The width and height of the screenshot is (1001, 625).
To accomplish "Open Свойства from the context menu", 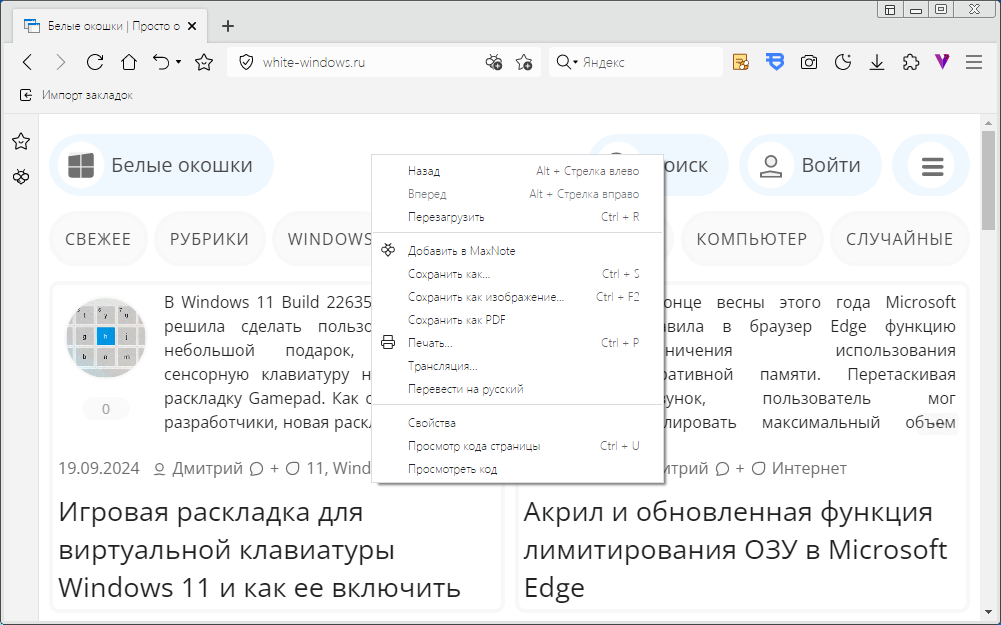I will [518, 423].
